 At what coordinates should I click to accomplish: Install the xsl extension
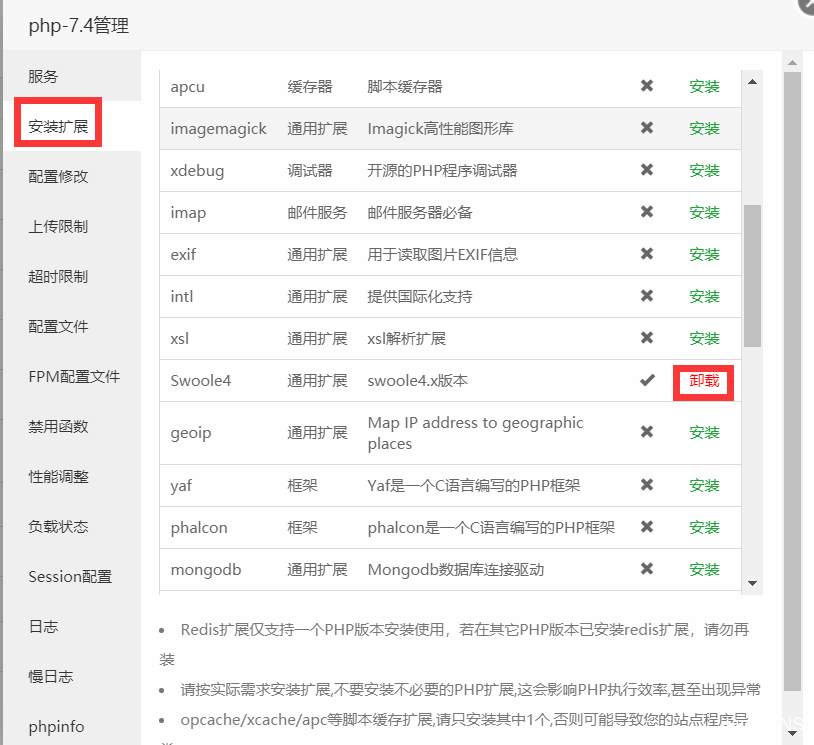pos(704,338)
